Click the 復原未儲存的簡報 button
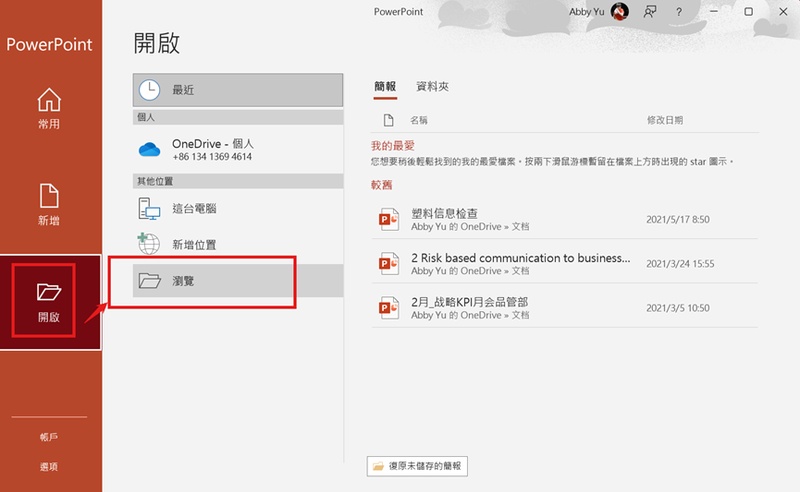 [x=417, y=466]
